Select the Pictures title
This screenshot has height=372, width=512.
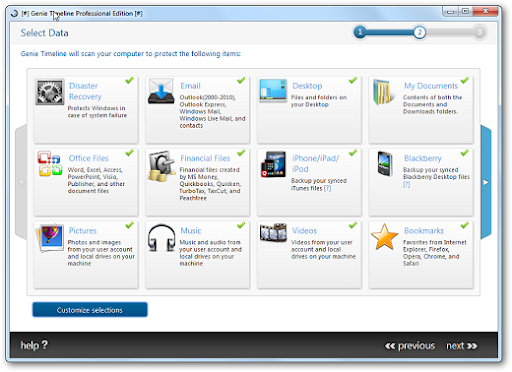[x=83, y=231]
